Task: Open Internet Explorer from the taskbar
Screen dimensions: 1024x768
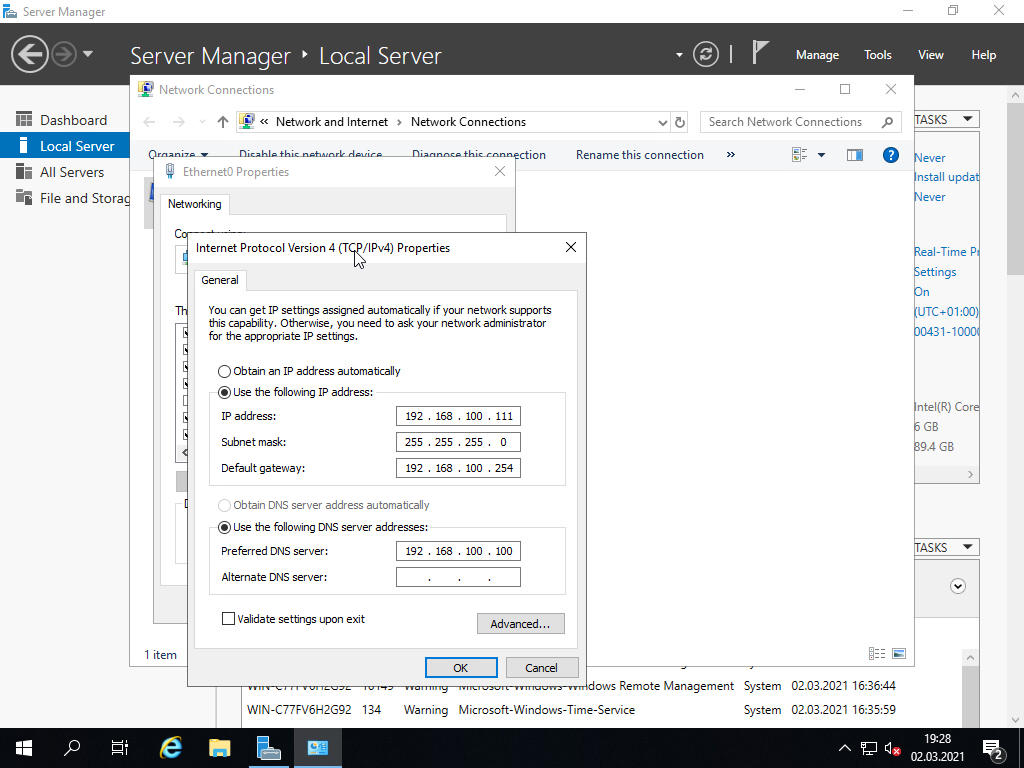Action: (170, 747)
